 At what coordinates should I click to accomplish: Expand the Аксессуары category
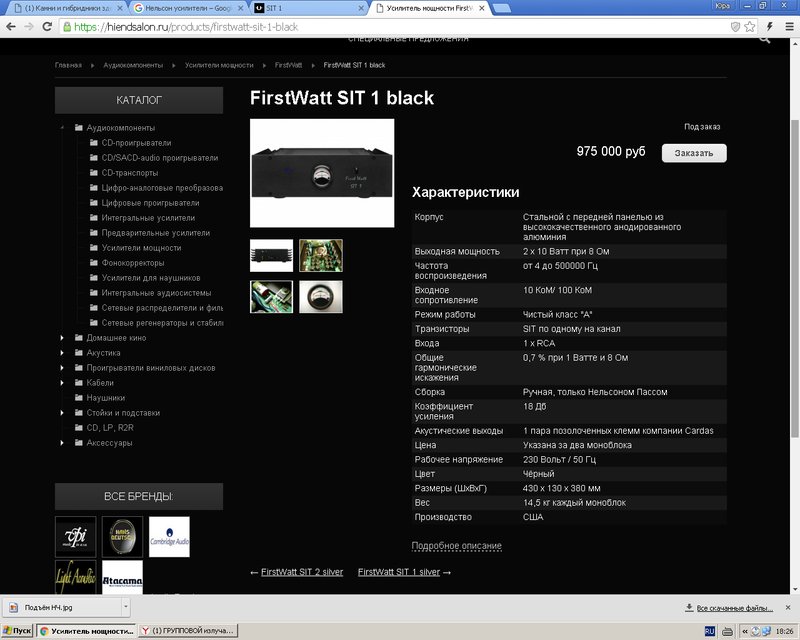point(62,442)
